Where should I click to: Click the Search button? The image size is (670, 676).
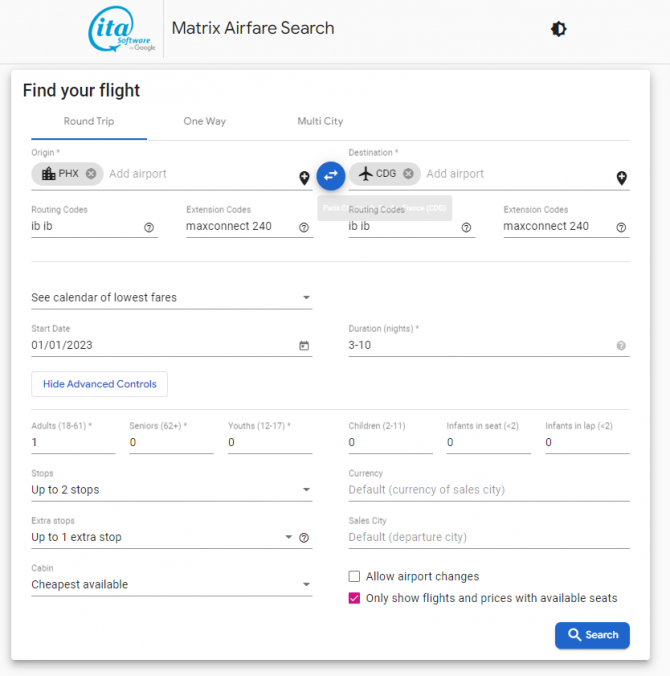[x=592, y=635]
